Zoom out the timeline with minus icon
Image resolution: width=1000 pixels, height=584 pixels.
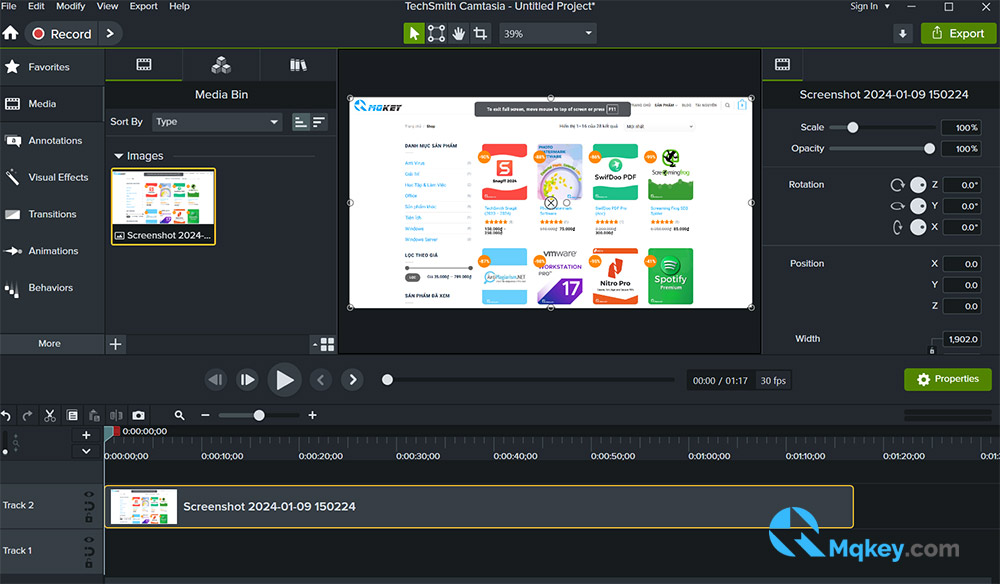(205, 415)
